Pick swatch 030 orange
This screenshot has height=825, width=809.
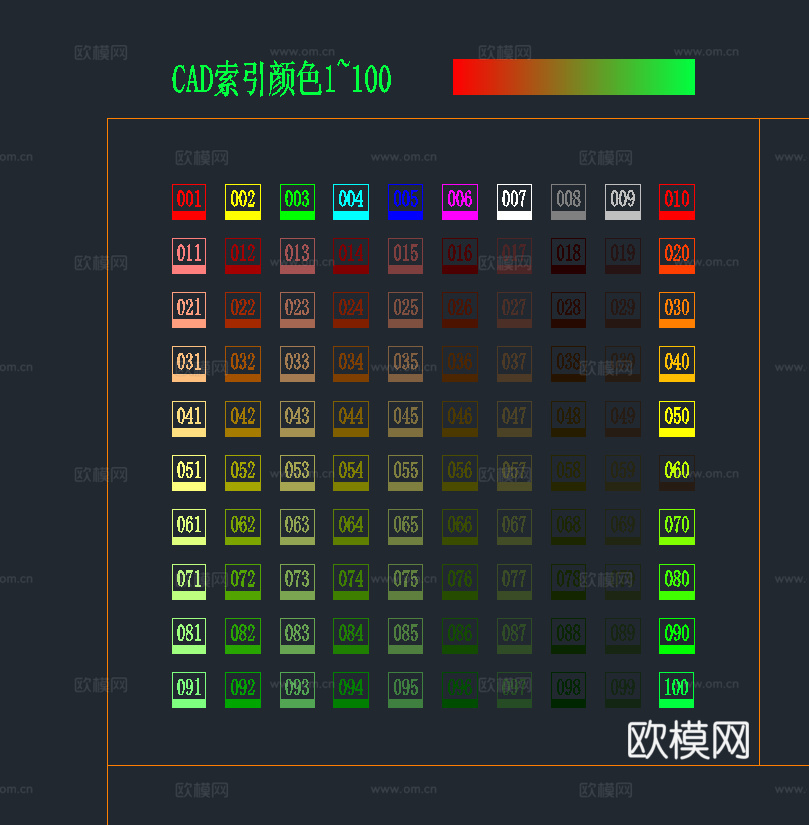point(676,309)
